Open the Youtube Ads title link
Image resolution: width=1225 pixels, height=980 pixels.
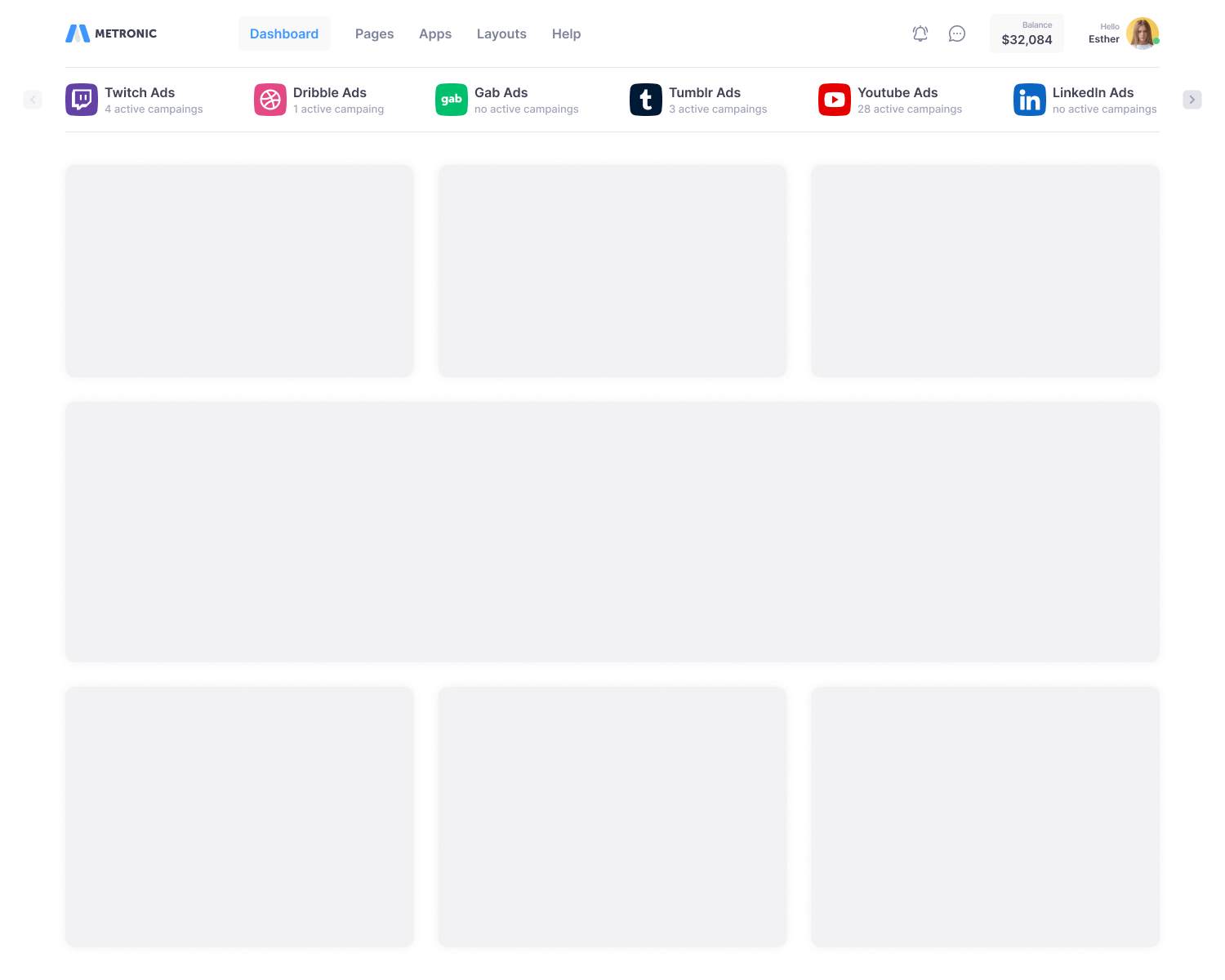coord(898,92)
